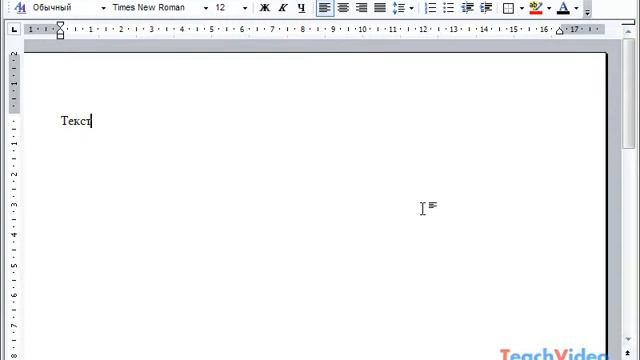Click the word Текст in the document
Viewport: 640px width, 360px height.
76,121
